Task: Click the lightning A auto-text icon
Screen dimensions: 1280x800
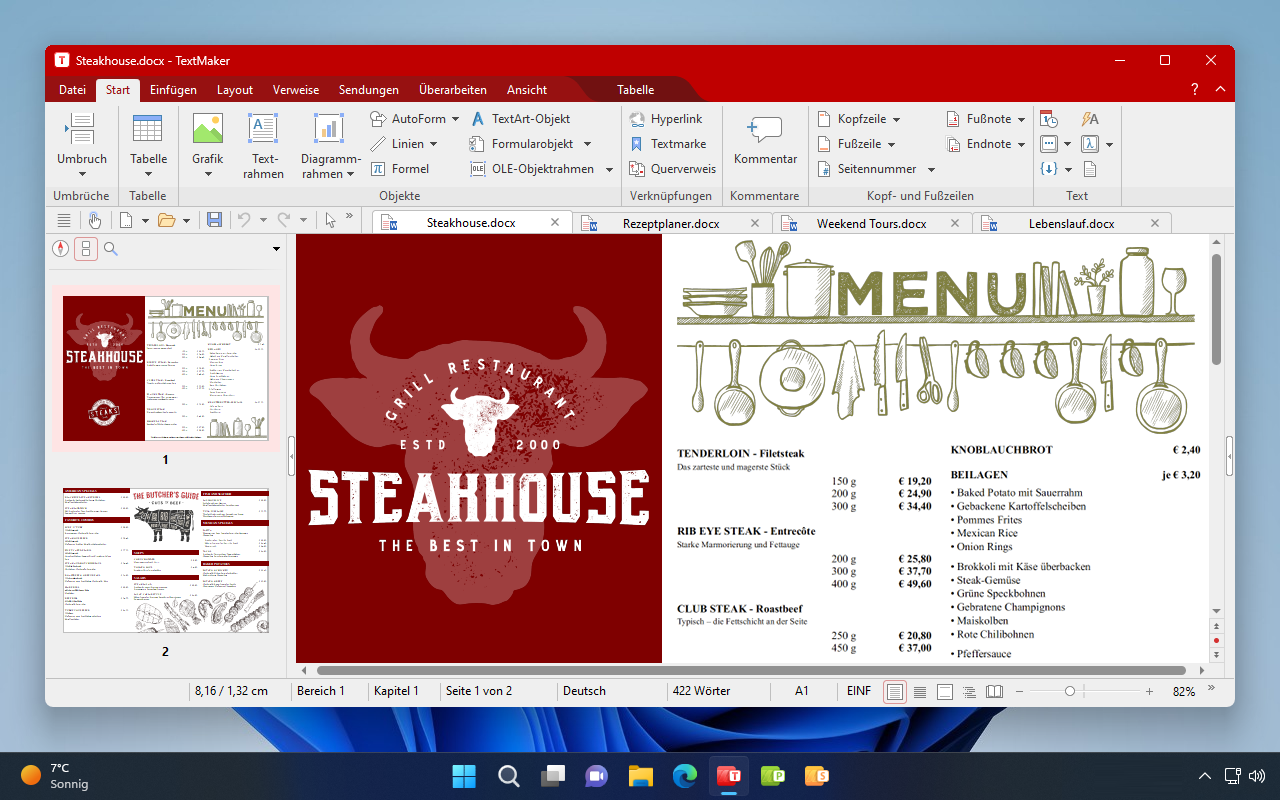Action: [x=1090, y=119]
